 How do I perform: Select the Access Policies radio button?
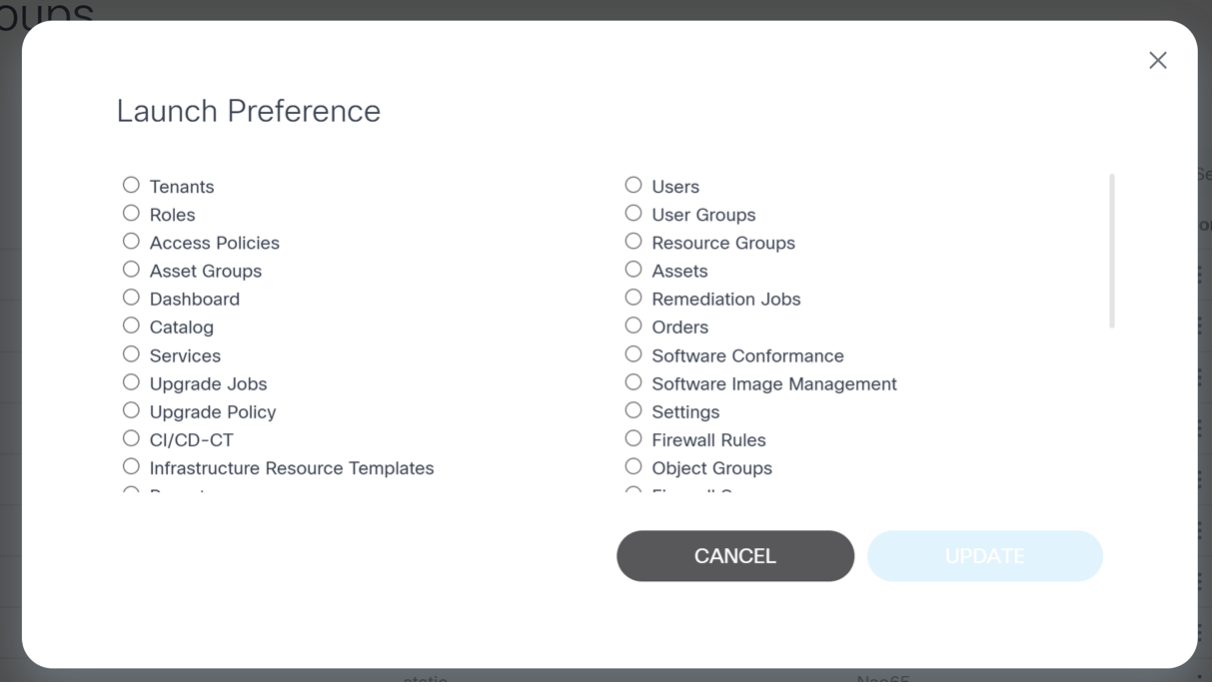coord(131,241)
